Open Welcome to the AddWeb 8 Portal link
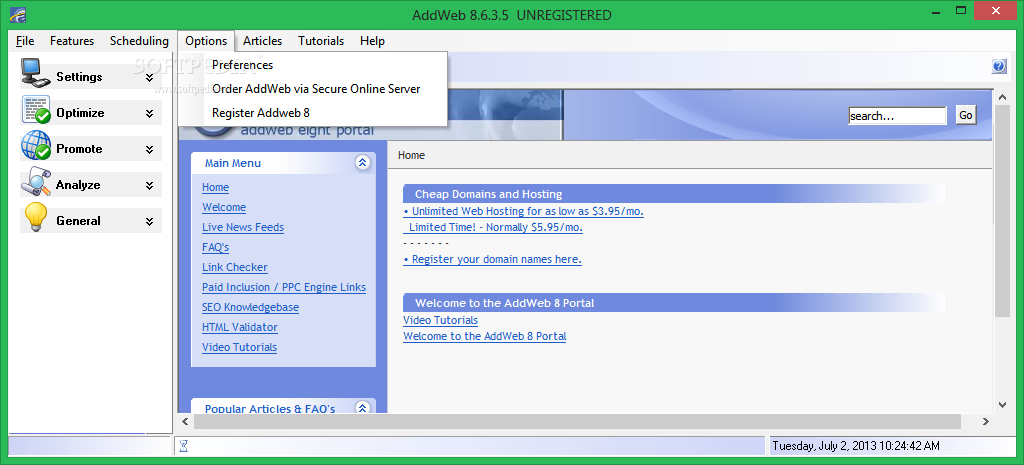The height and width of the screenshot is (465, 1024). tap(485, 336)
